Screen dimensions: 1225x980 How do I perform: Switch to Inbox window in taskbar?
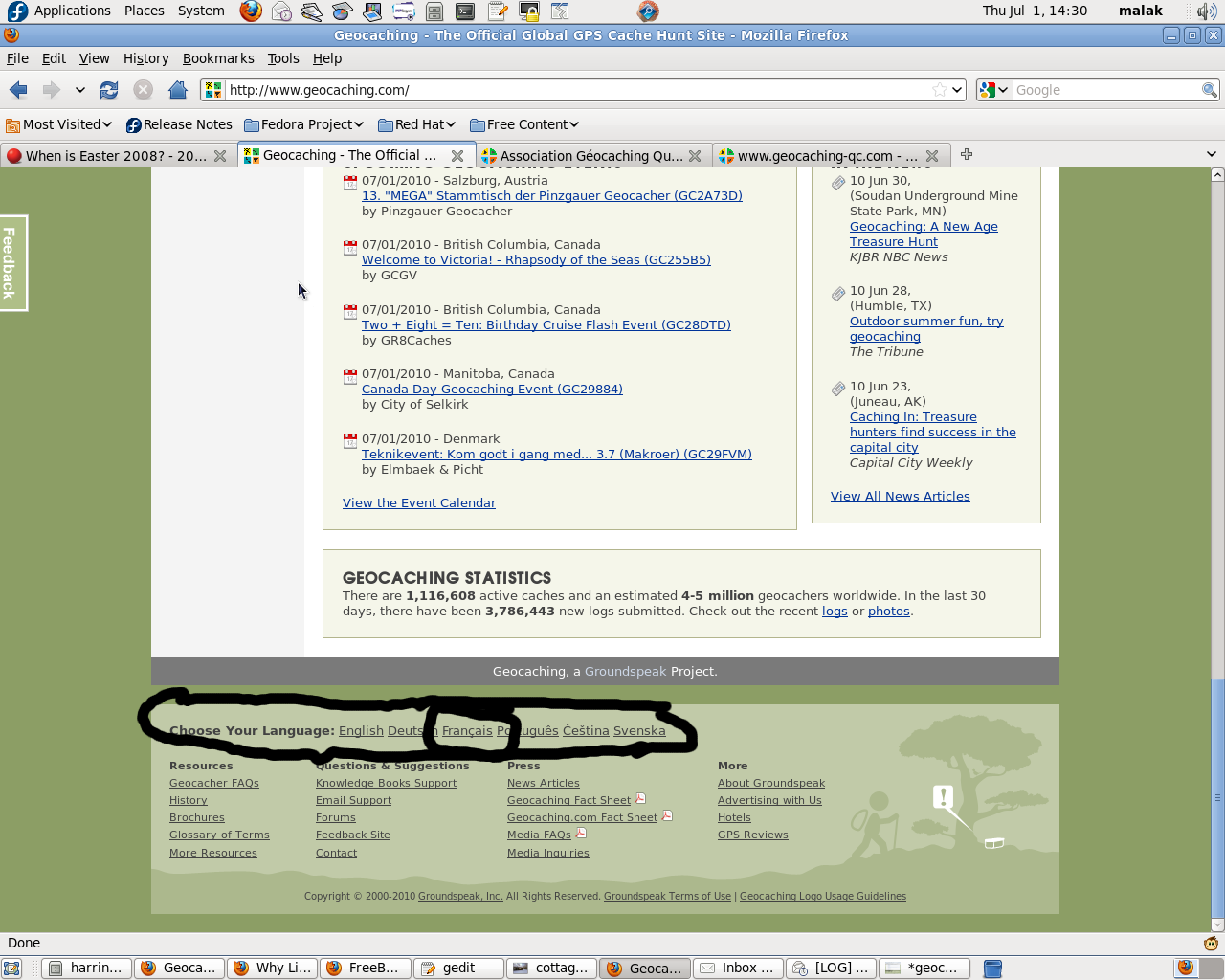tap(737, 969)
